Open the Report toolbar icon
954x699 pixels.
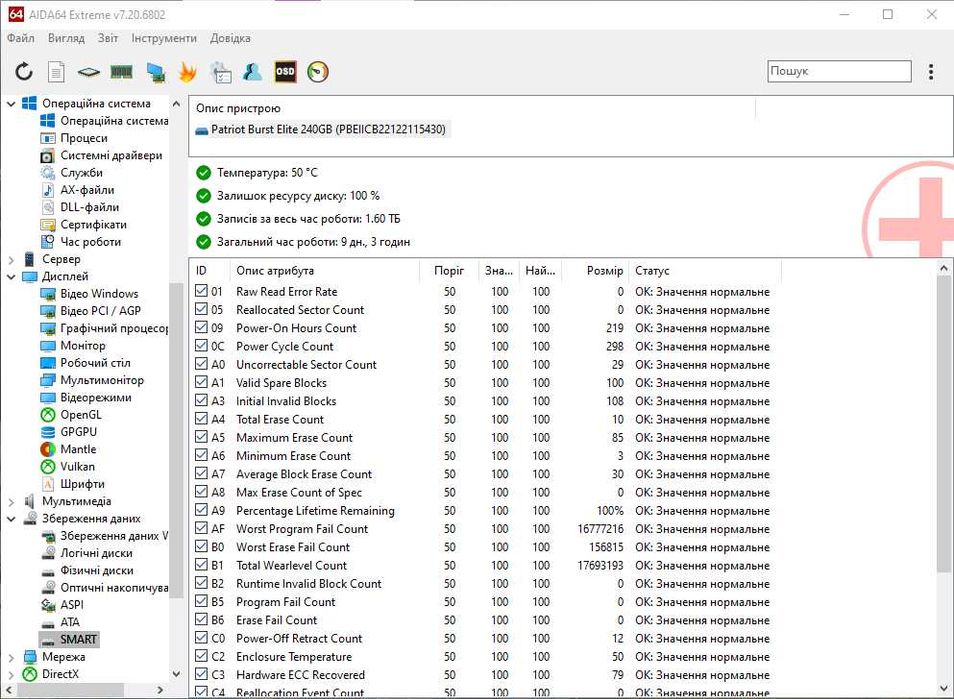click(56, 72)
